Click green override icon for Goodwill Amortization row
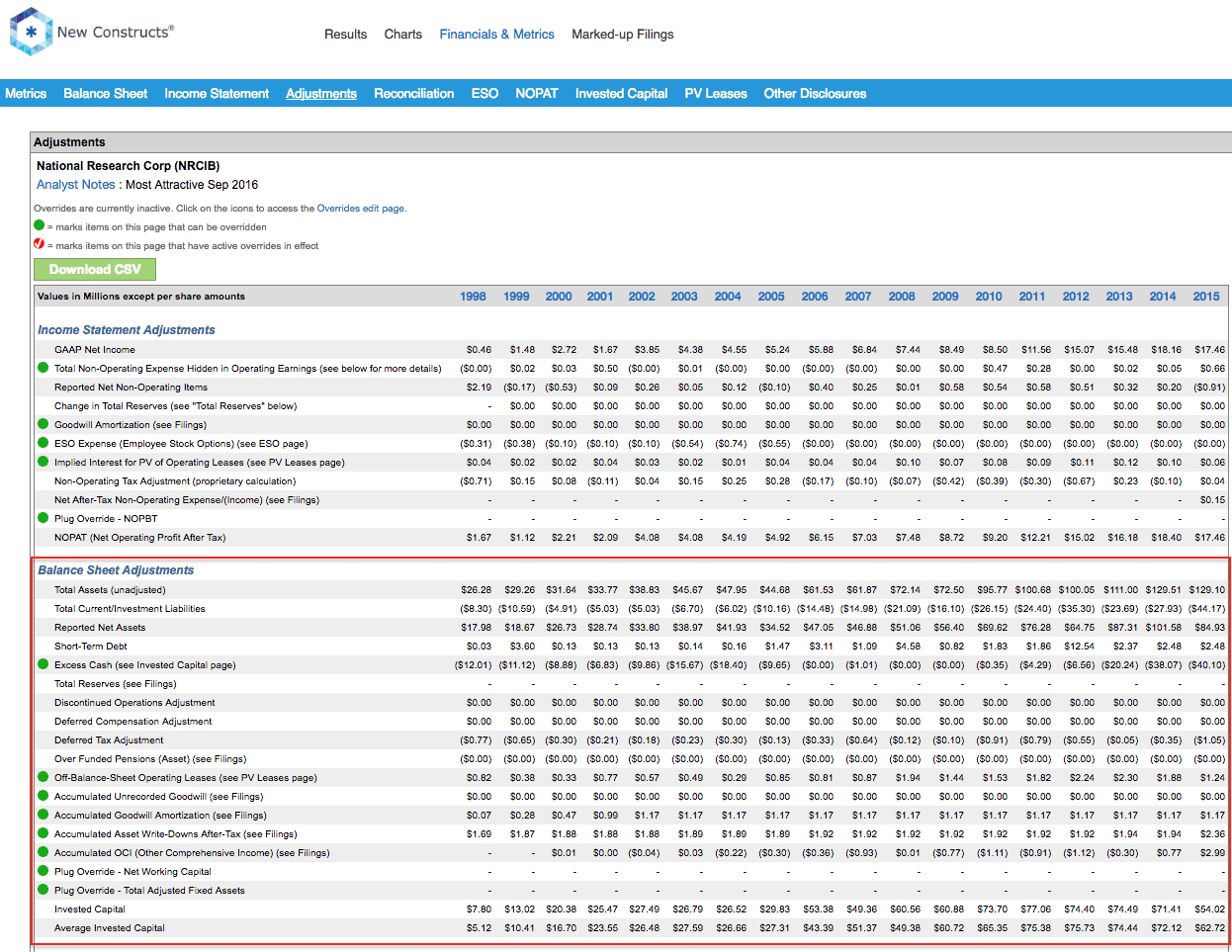The width and height of the screenshot is (1232, 952). click(43, 424)
